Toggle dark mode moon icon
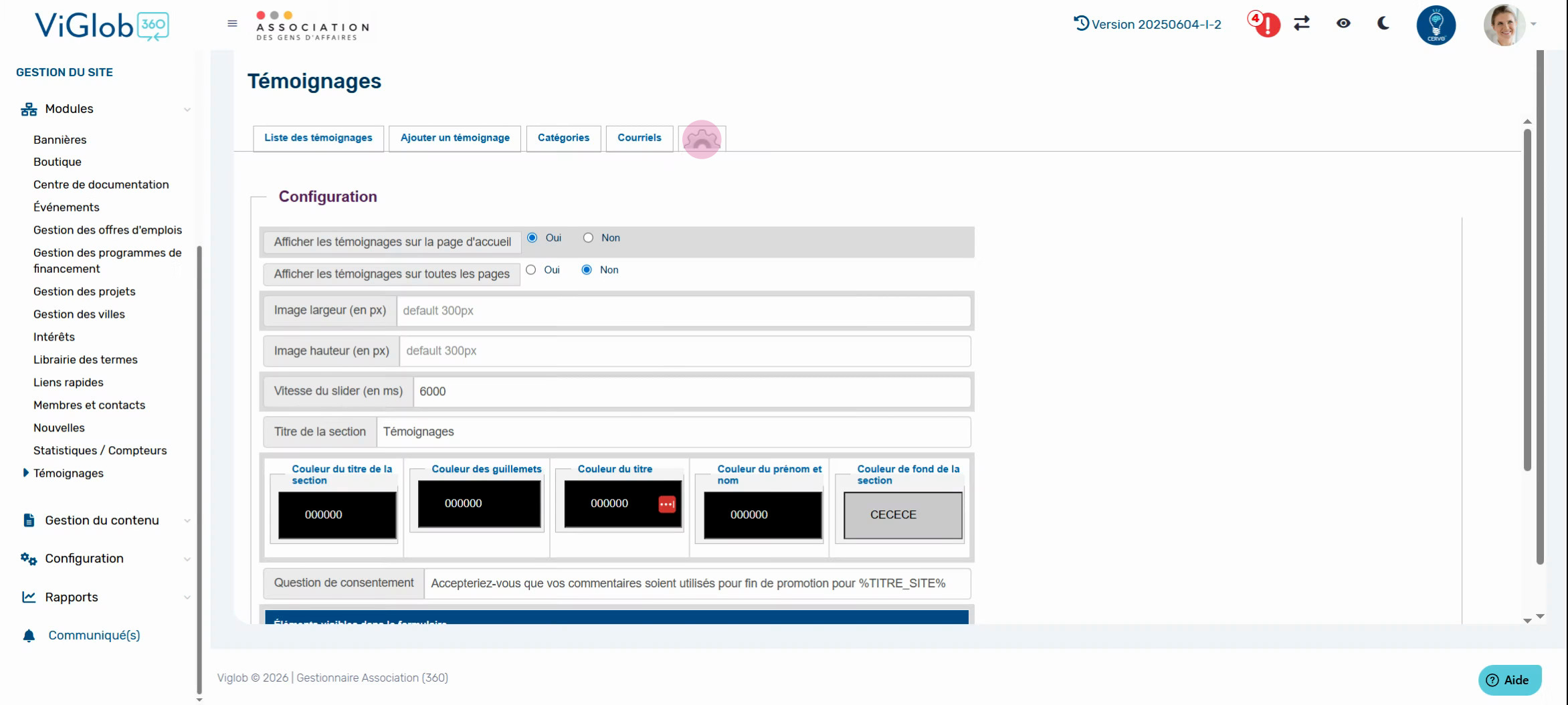The width and height of the screenshot is (1568, 705). [x=1383, y=23]
